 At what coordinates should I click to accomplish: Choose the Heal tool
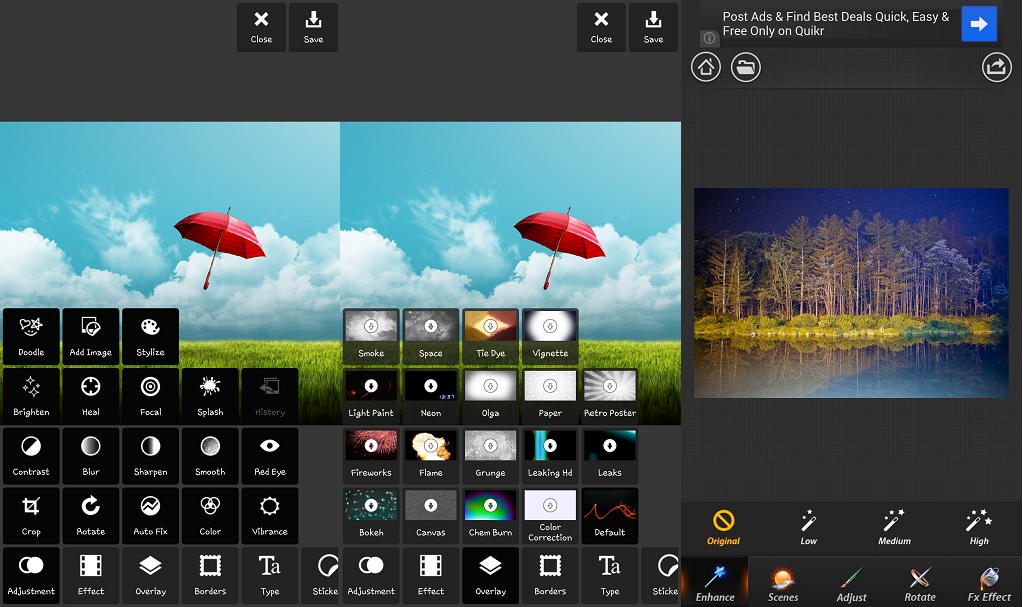91,396
